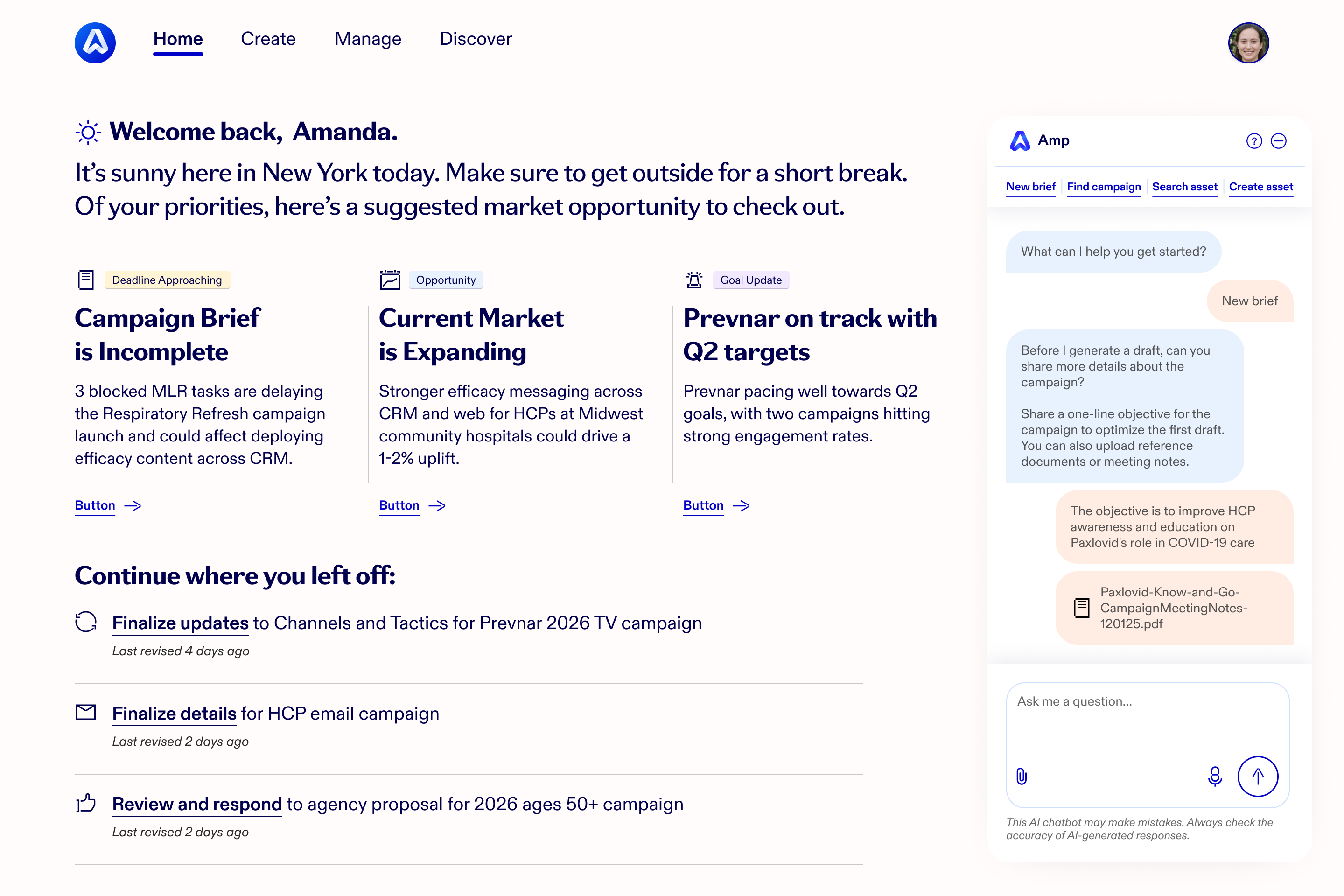Click the blue A logo in the header
This screenshot has width=1344, height=896.
click(x=95, y=43)
